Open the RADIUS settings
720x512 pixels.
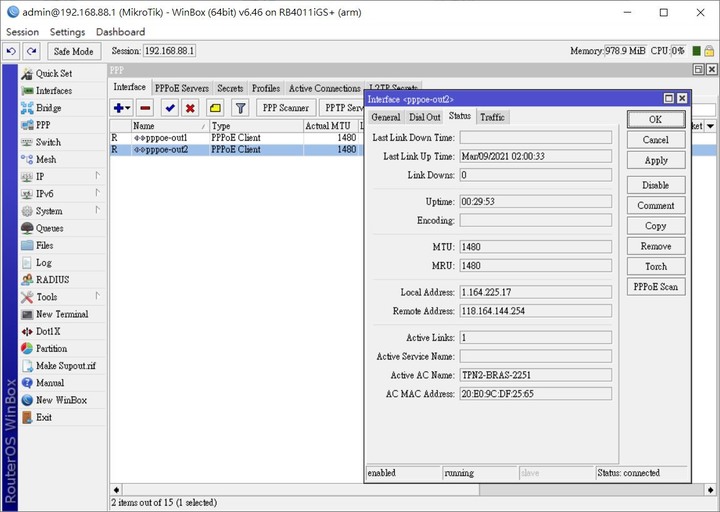[52, 280]
